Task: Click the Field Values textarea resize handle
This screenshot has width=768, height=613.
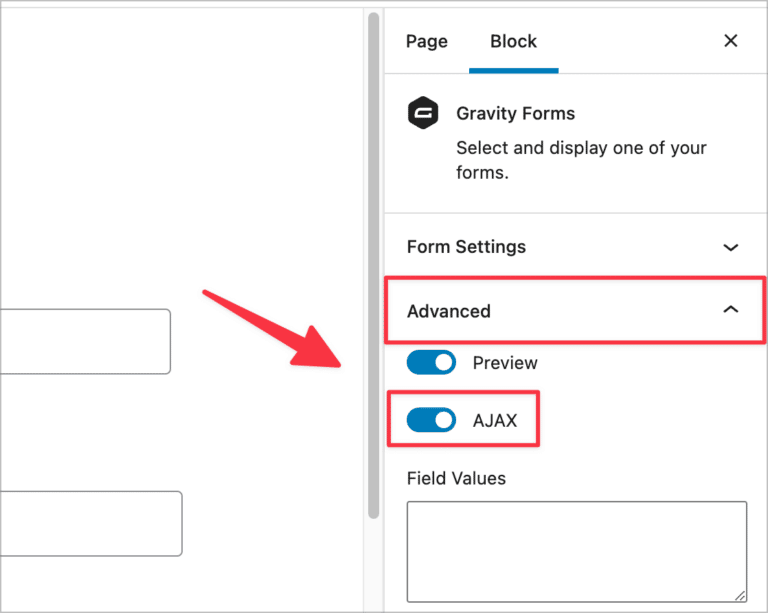Action: 740,595
